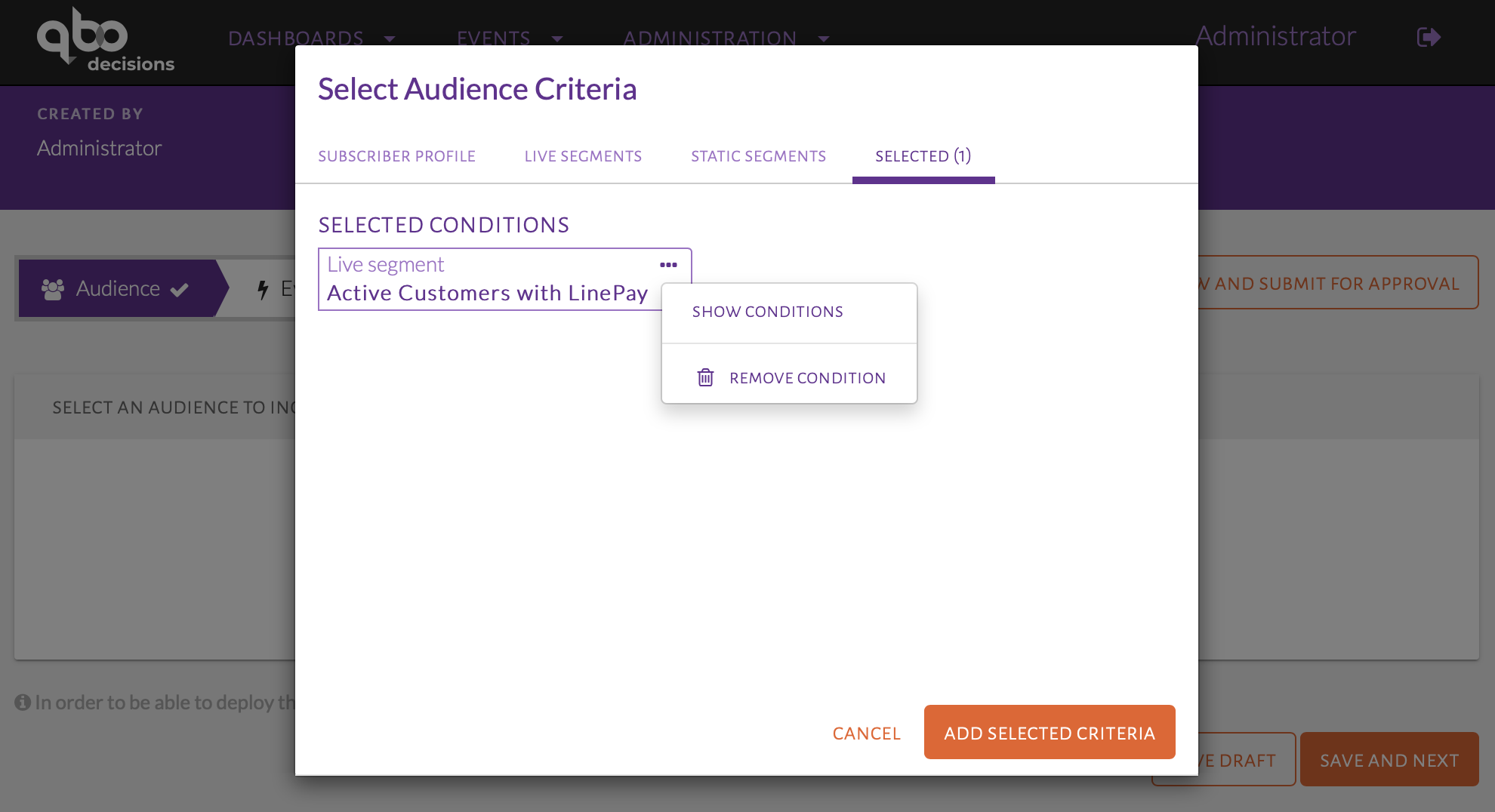Expand the Dashboards dropdown arrow

coord(390,38)
